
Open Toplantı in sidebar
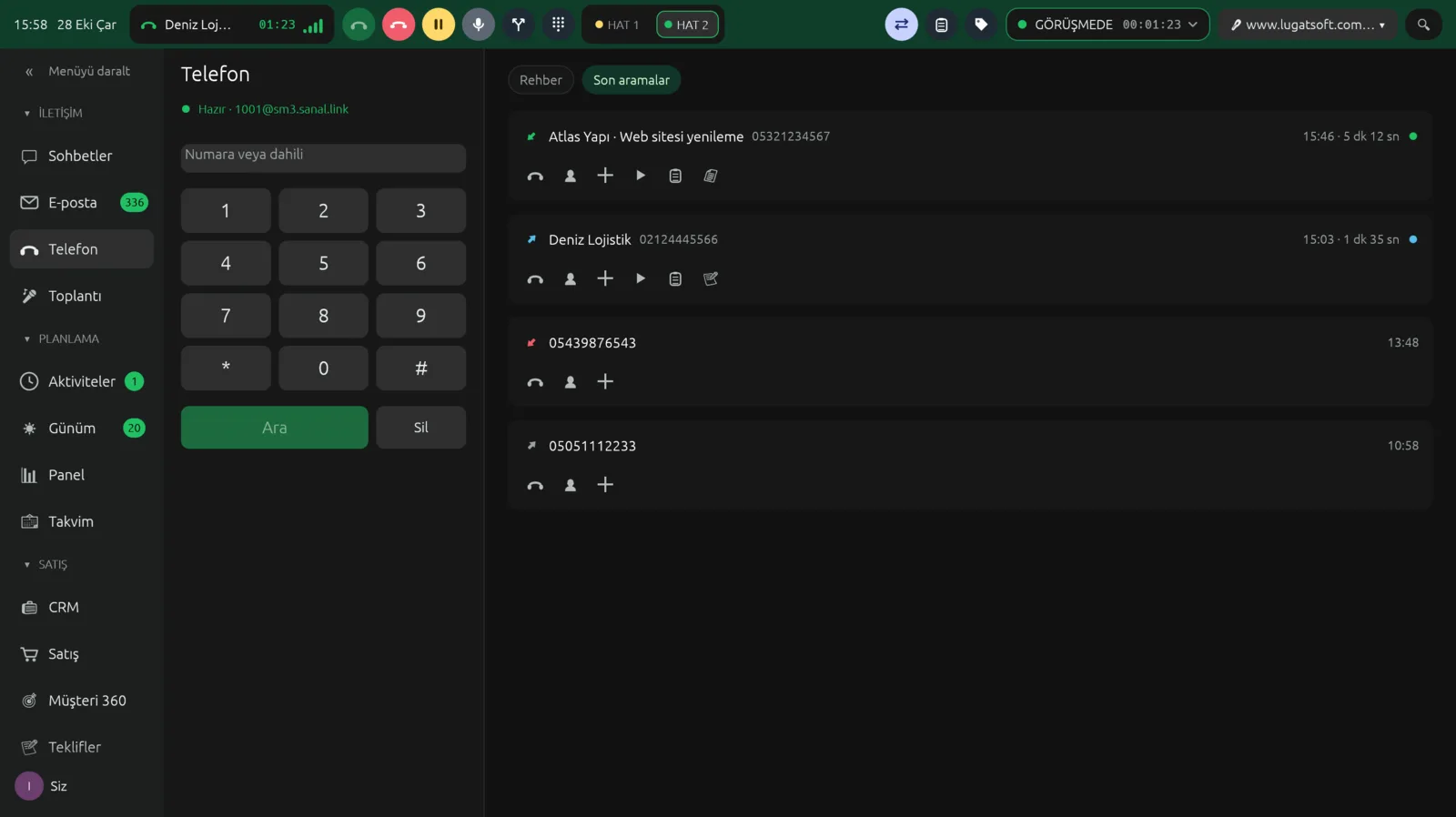point(82,296)
